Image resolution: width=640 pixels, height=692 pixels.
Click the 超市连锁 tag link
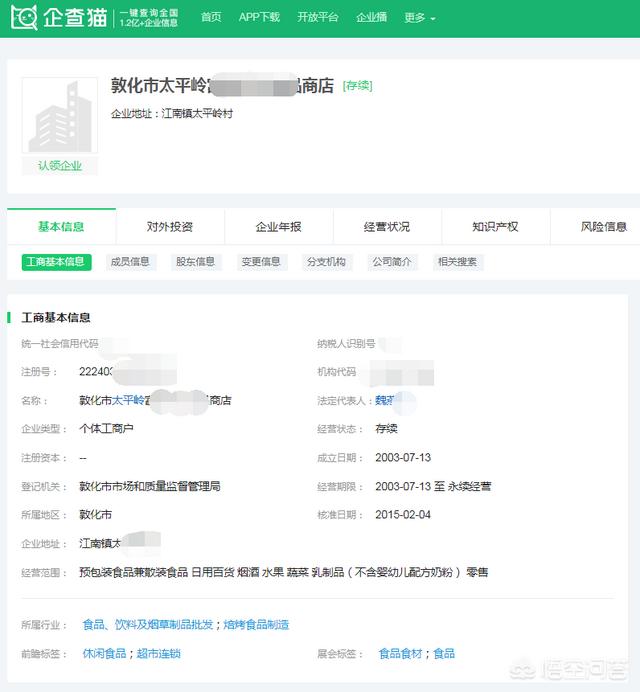coord(158,654)
